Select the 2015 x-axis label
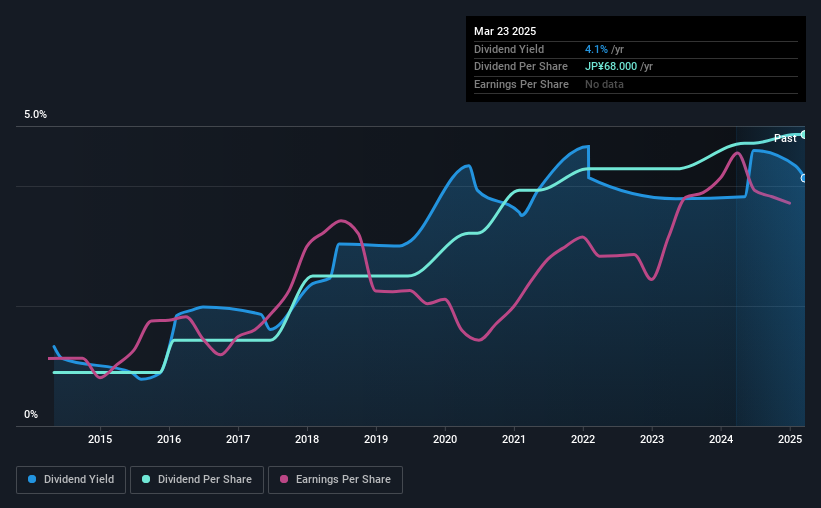This screenshot has height=508, width=821. [100, 439]
